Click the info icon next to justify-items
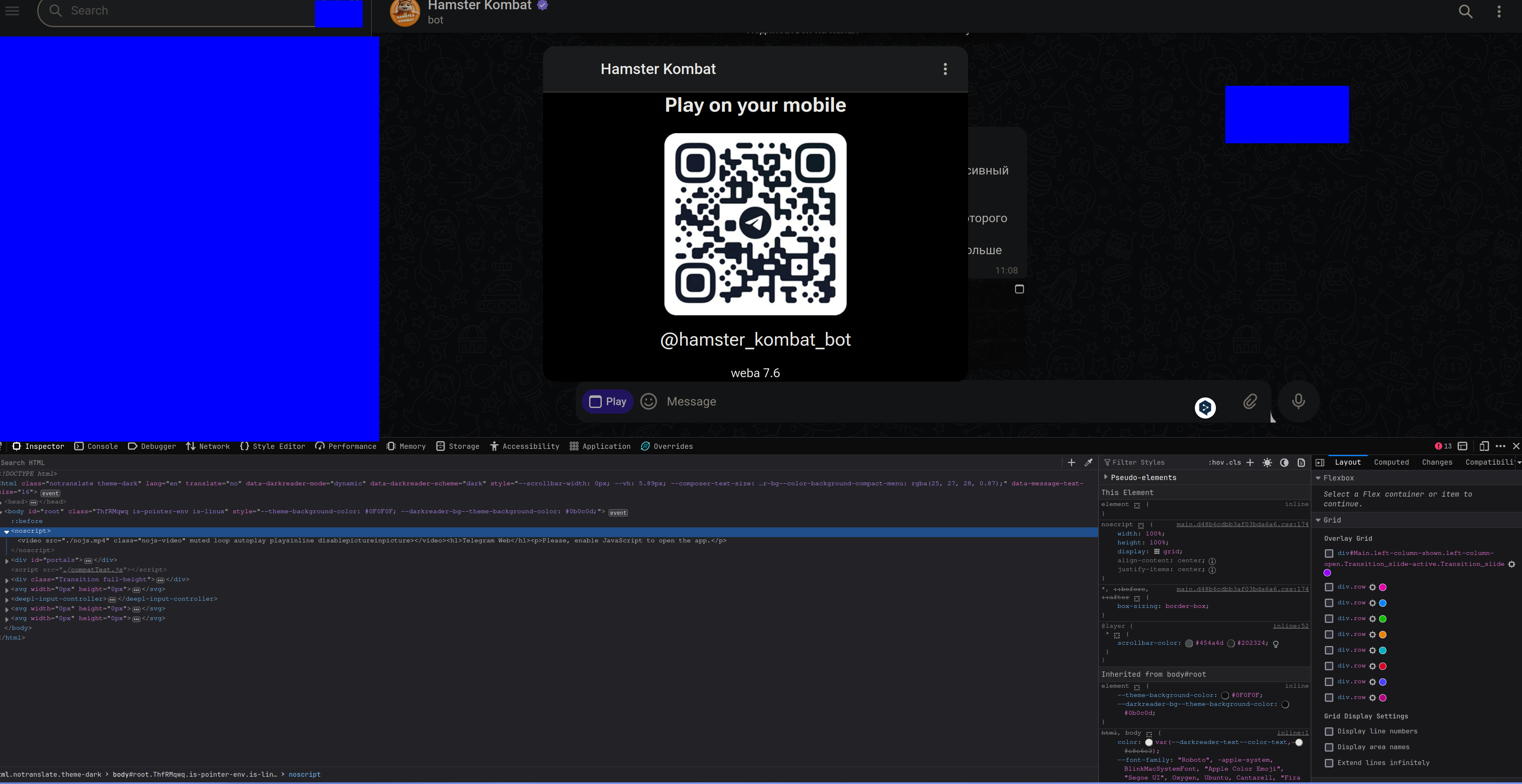 (x=1212, y=570)
